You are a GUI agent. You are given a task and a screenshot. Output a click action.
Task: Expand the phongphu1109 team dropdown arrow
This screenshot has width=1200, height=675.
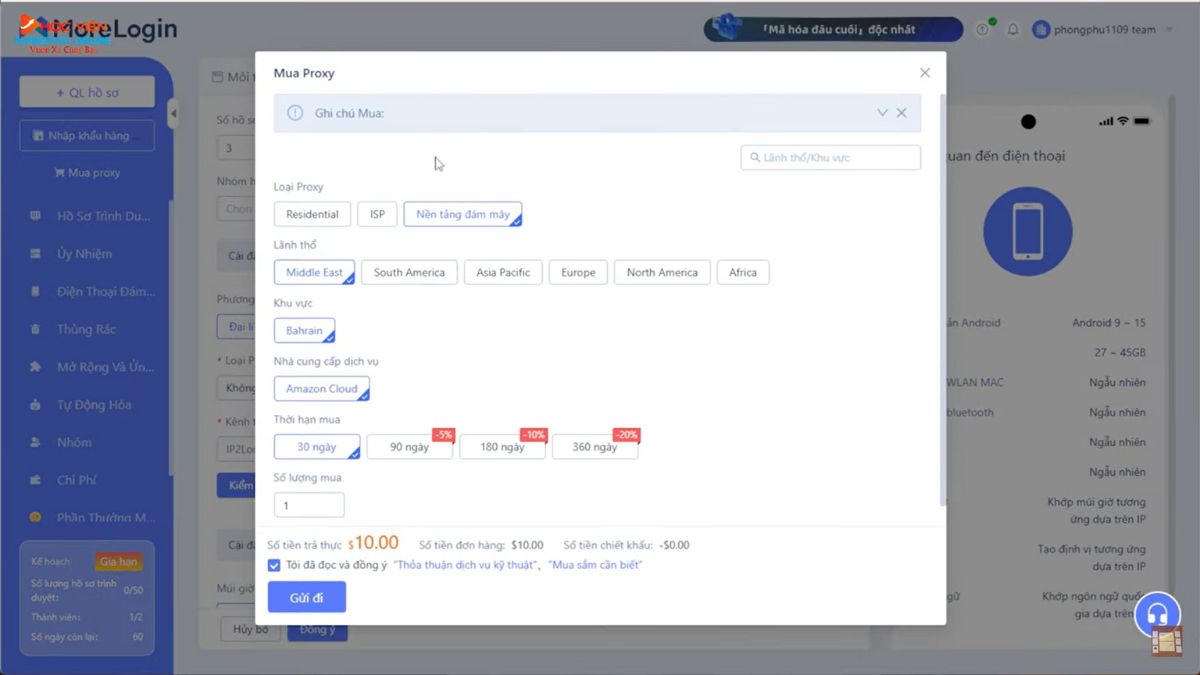click(1169, 30)
